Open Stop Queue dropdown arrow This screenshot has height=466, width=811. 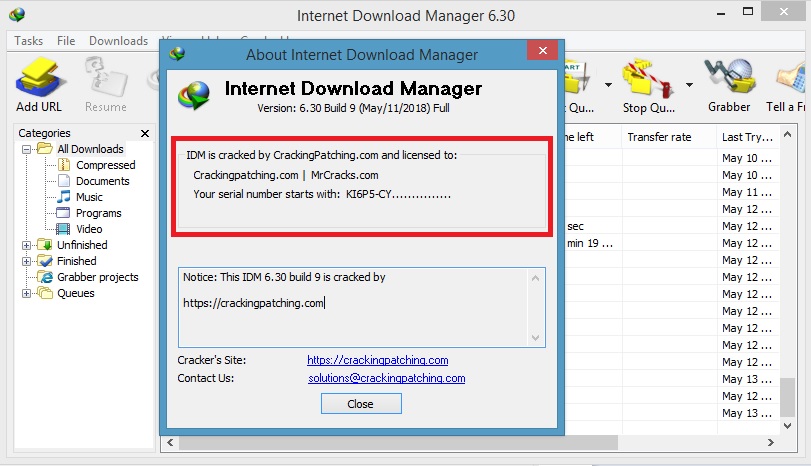point(689,84)
